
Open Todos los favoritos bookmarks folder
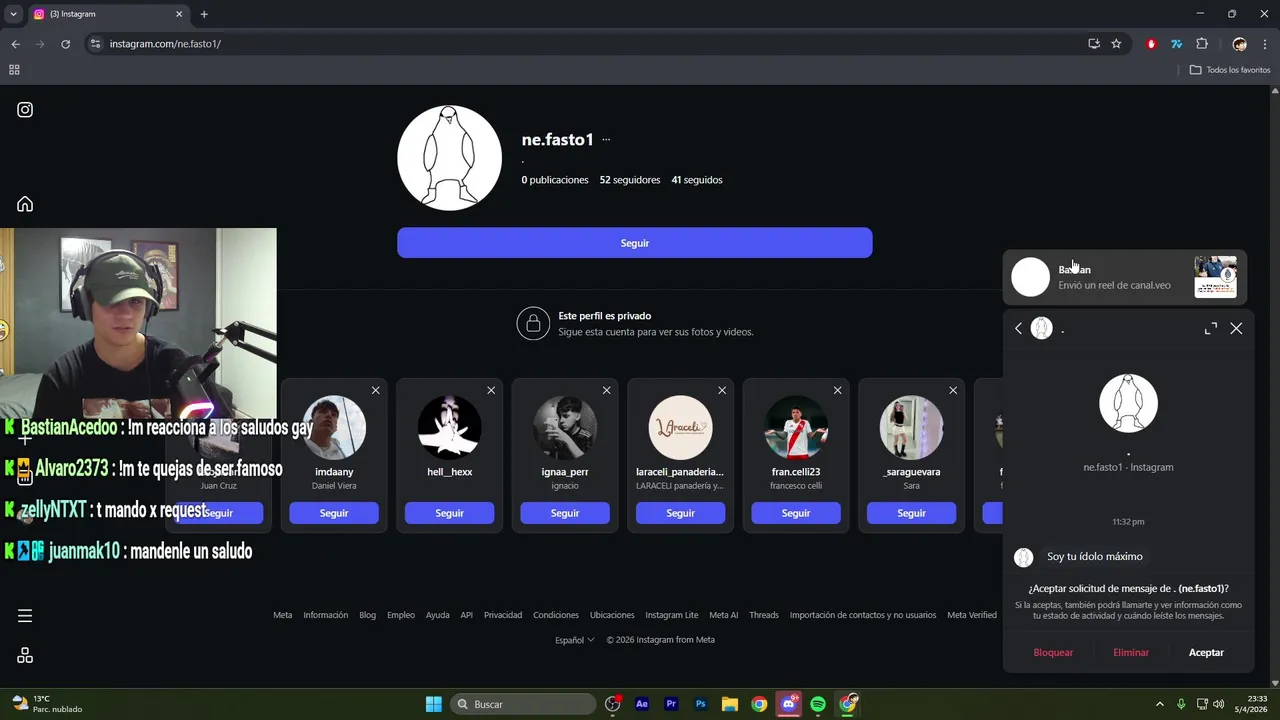point(1230,70)
